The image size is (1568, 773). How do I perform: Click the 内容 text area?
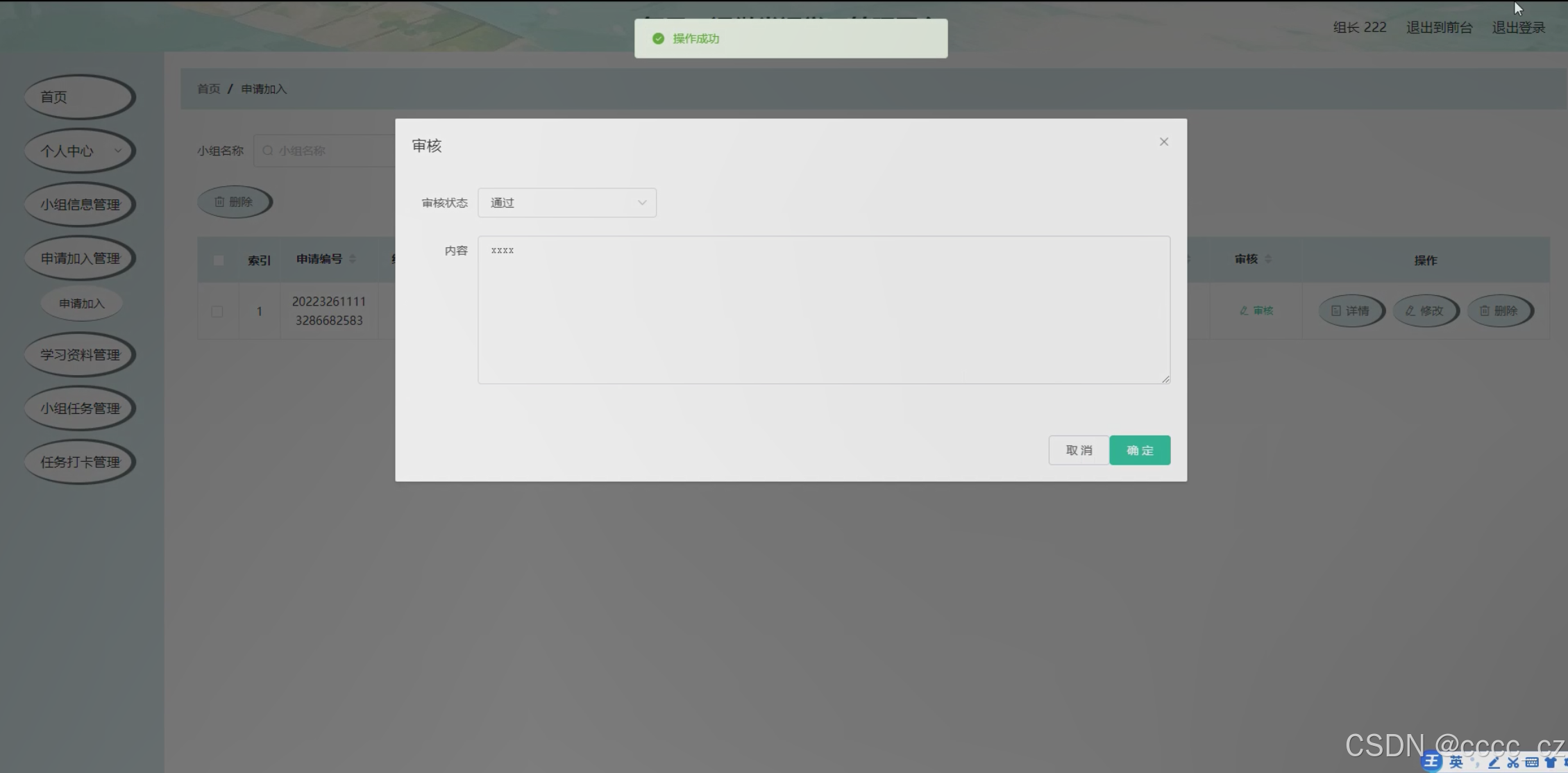point(823,310)
